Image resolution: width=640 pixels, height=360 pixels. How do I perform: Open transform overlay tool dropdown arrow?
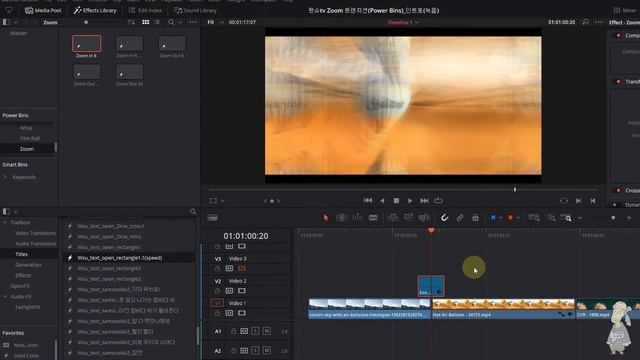(x=222, y=201)
